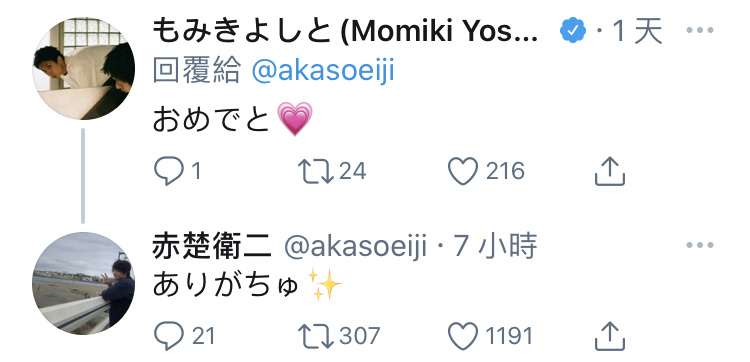
Task: Open the @akasoeiji mention link in reply
Action: point(323,72)
